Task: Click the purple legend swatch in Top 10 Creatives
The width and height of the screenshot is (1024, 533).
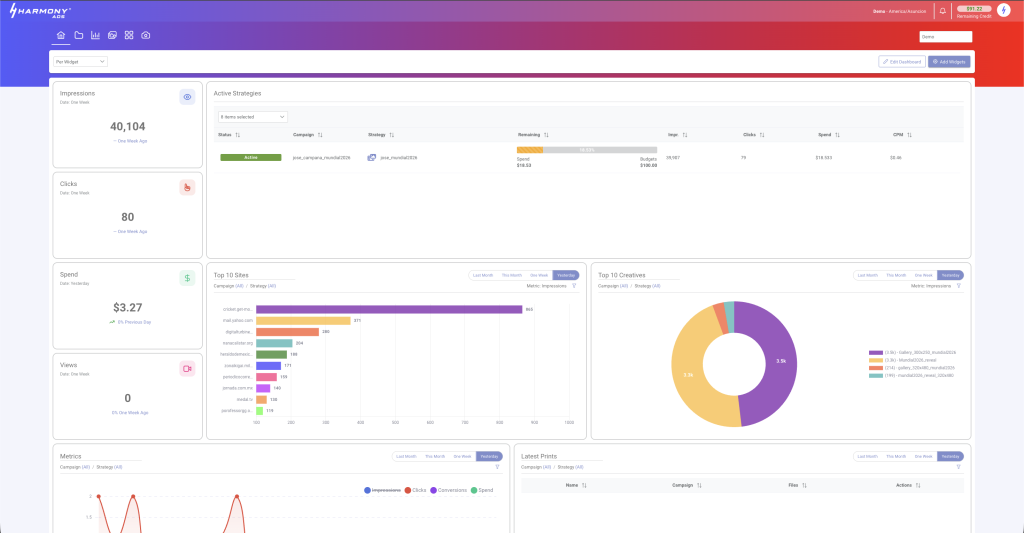Action: [875, 352]
